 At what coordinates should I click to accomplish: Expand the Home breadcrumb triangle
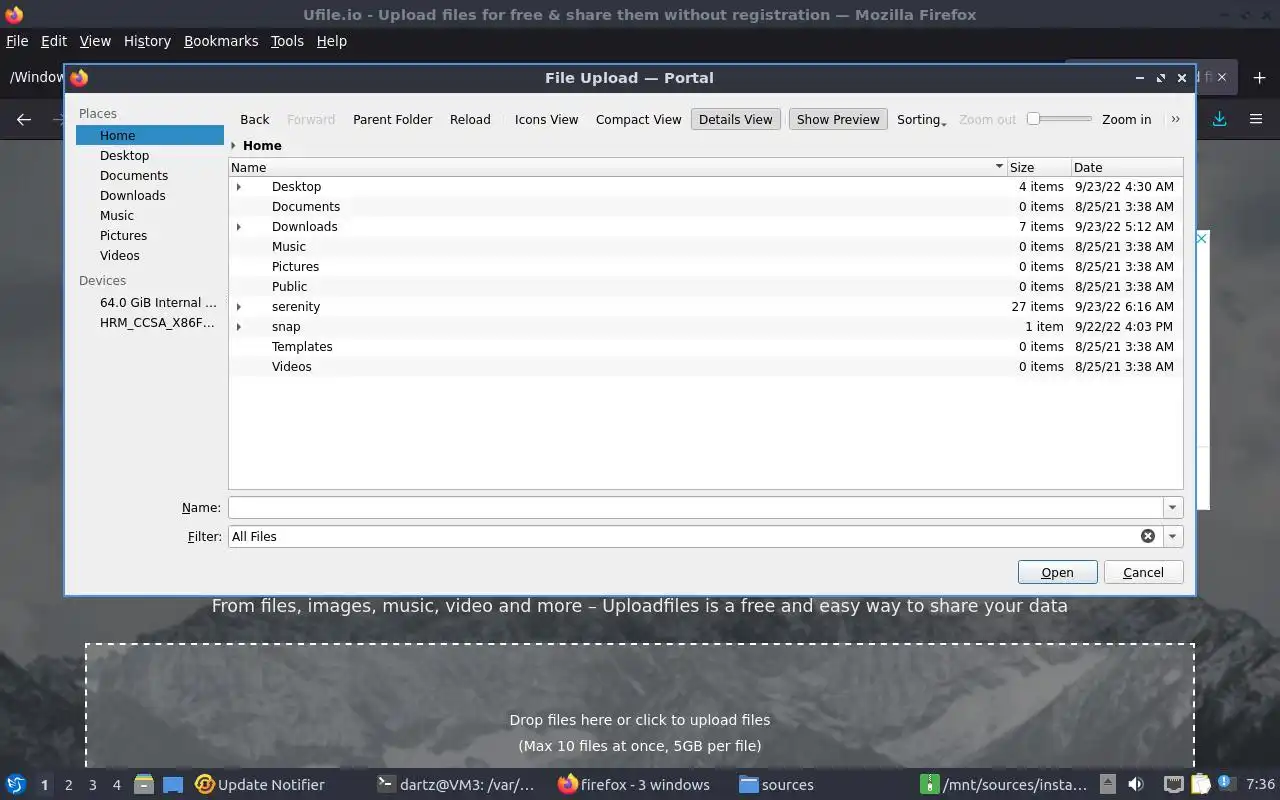(x=234, y=145)
